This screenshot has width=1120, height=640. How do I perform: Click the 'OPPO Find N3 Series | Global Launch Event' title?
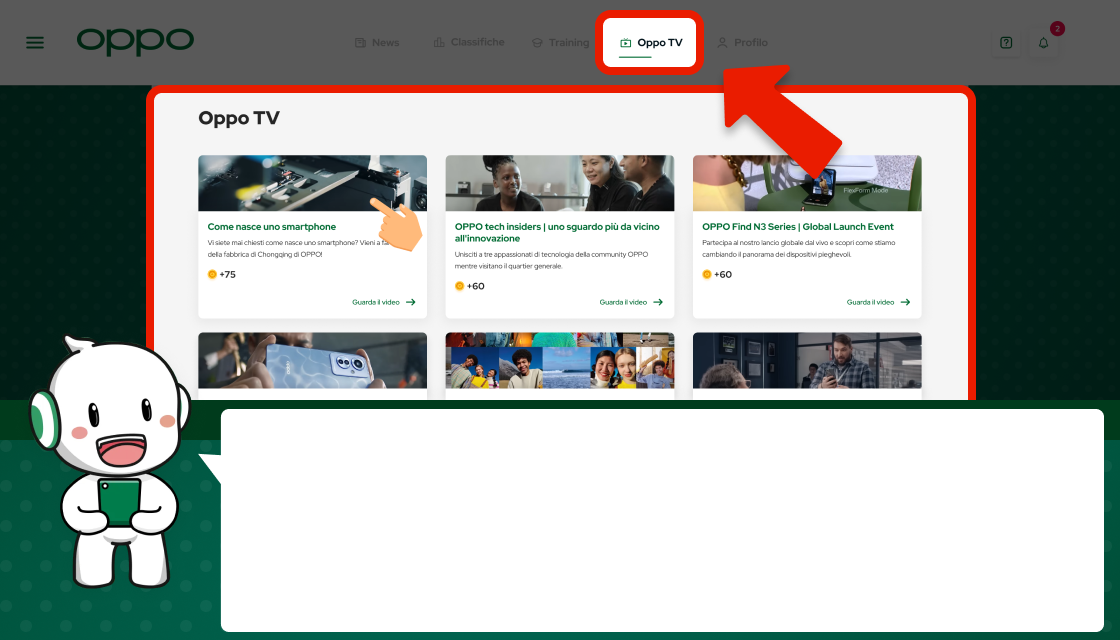click(797, 227)
